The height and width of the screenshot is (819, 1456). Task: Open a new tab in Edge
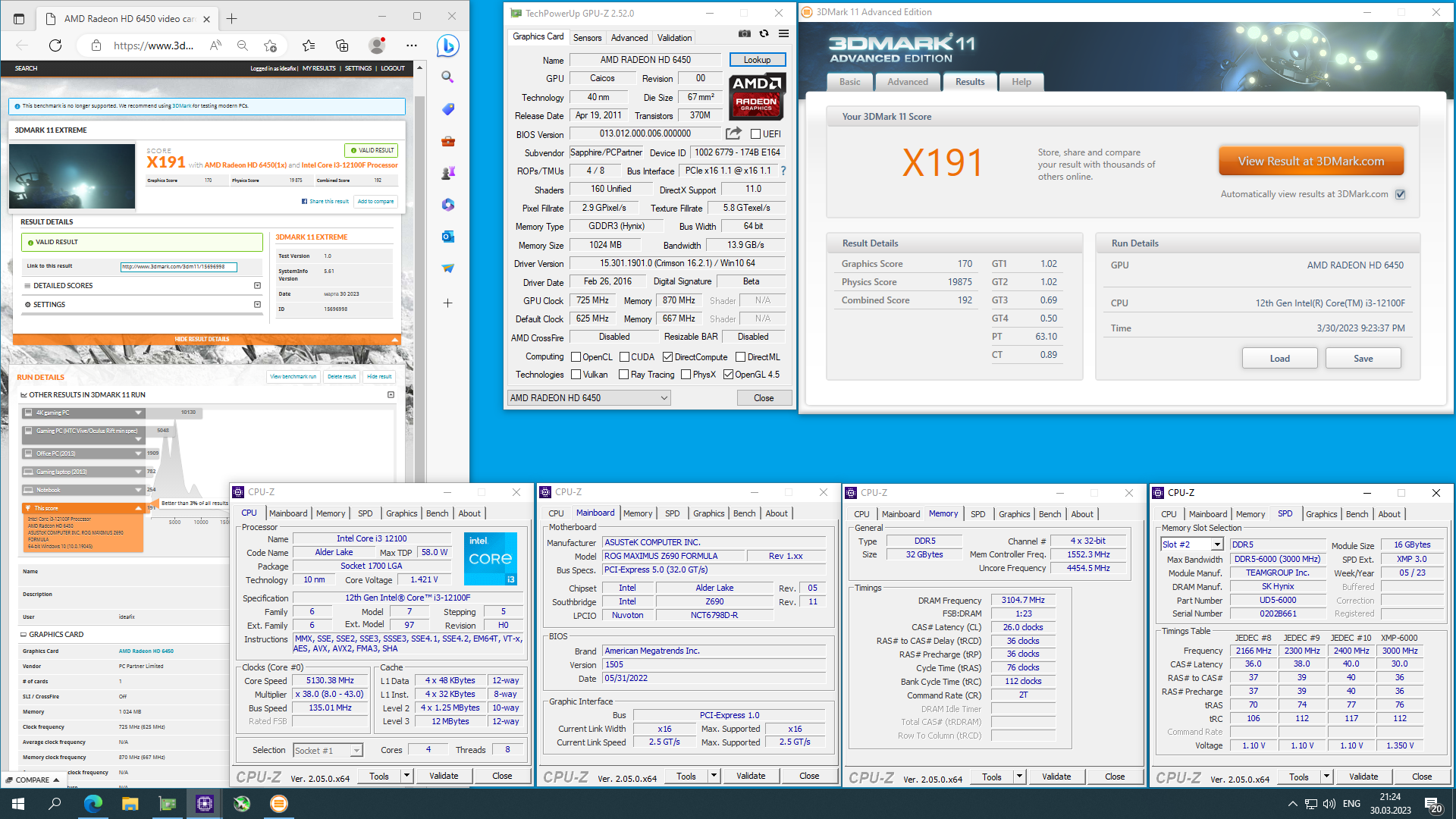point(231,18)
